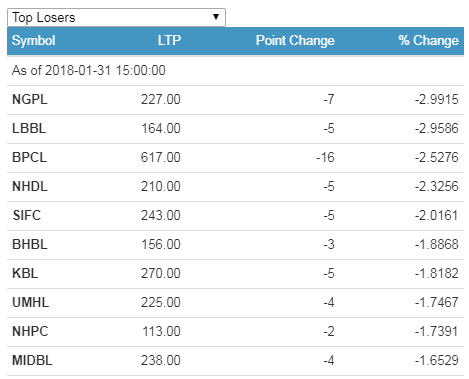Click the dropdown arrow beside Top Losers

[x=216, y=17]
